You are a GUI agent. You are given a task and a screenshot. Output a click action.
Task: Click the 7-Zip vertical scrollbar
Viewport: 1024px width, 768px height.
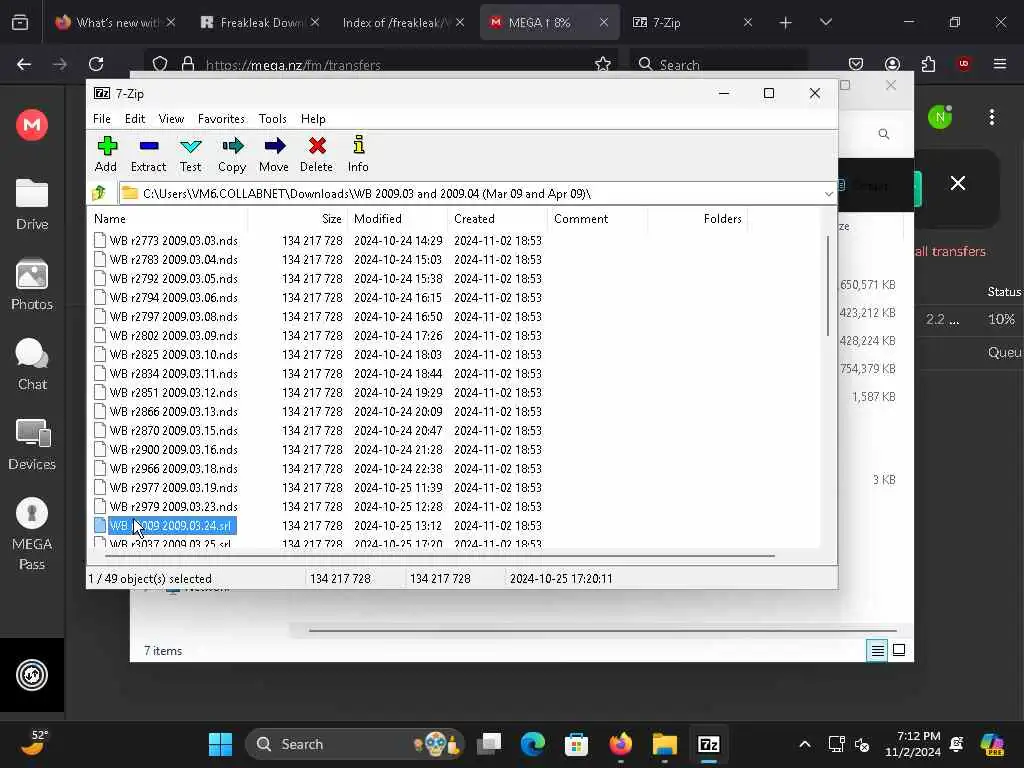point(827,286)
